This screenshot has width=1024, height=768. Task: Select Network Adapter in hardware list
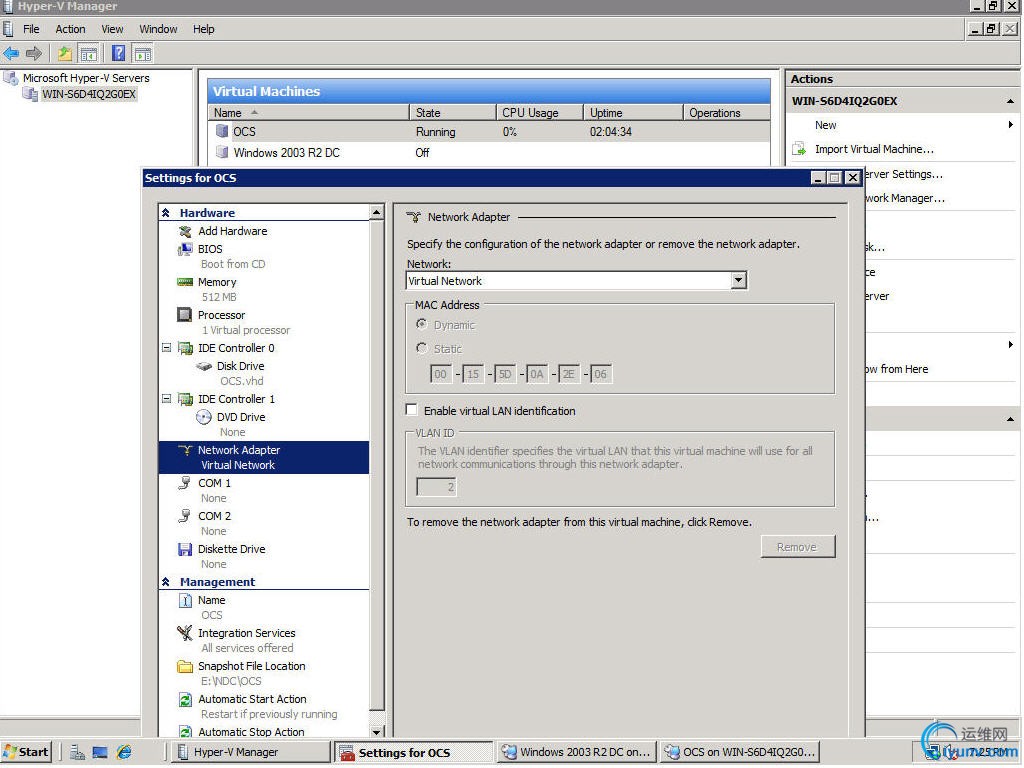tap(264, 457)
